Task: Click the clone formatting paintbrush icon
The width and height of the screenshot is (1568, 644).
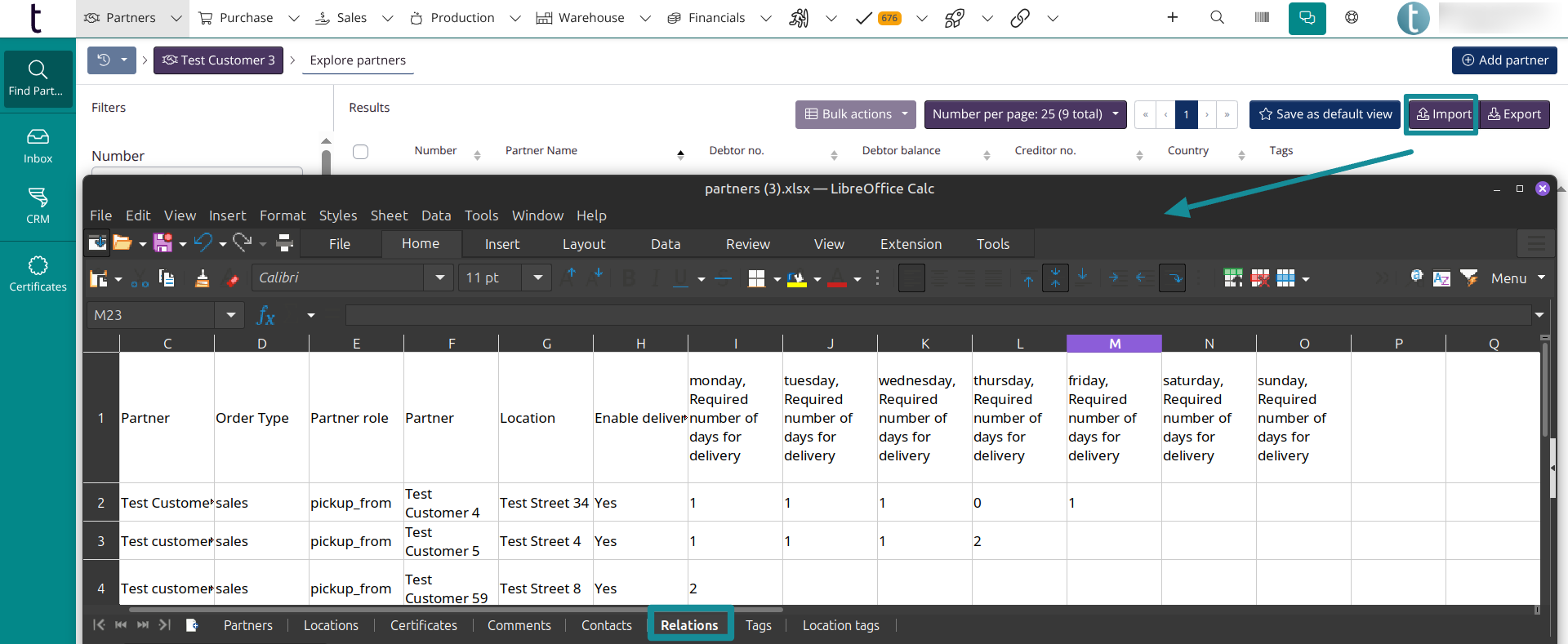Action: click(202, 278)
